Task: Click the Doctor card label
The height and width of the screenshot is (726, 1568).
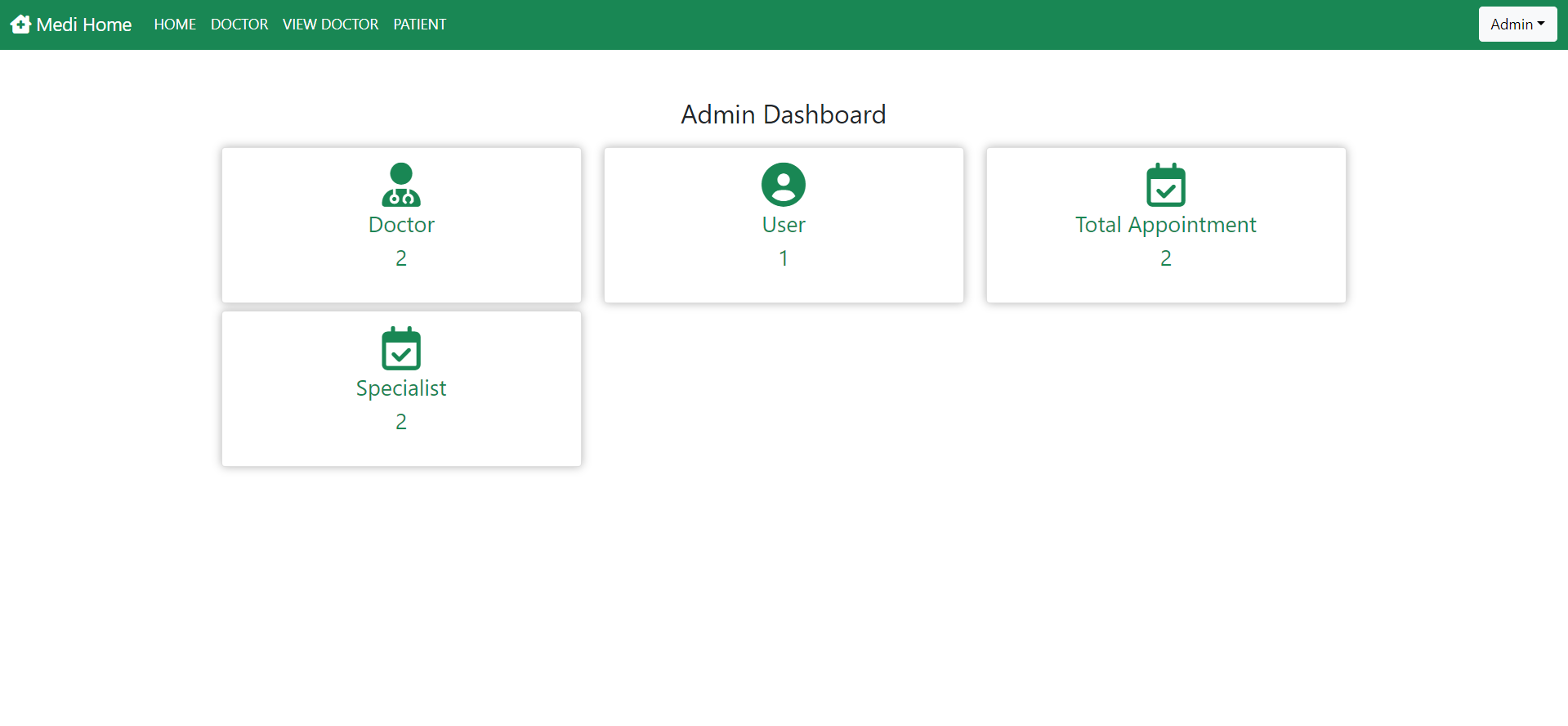Action: pyautogui.click(x=401, y=225)
